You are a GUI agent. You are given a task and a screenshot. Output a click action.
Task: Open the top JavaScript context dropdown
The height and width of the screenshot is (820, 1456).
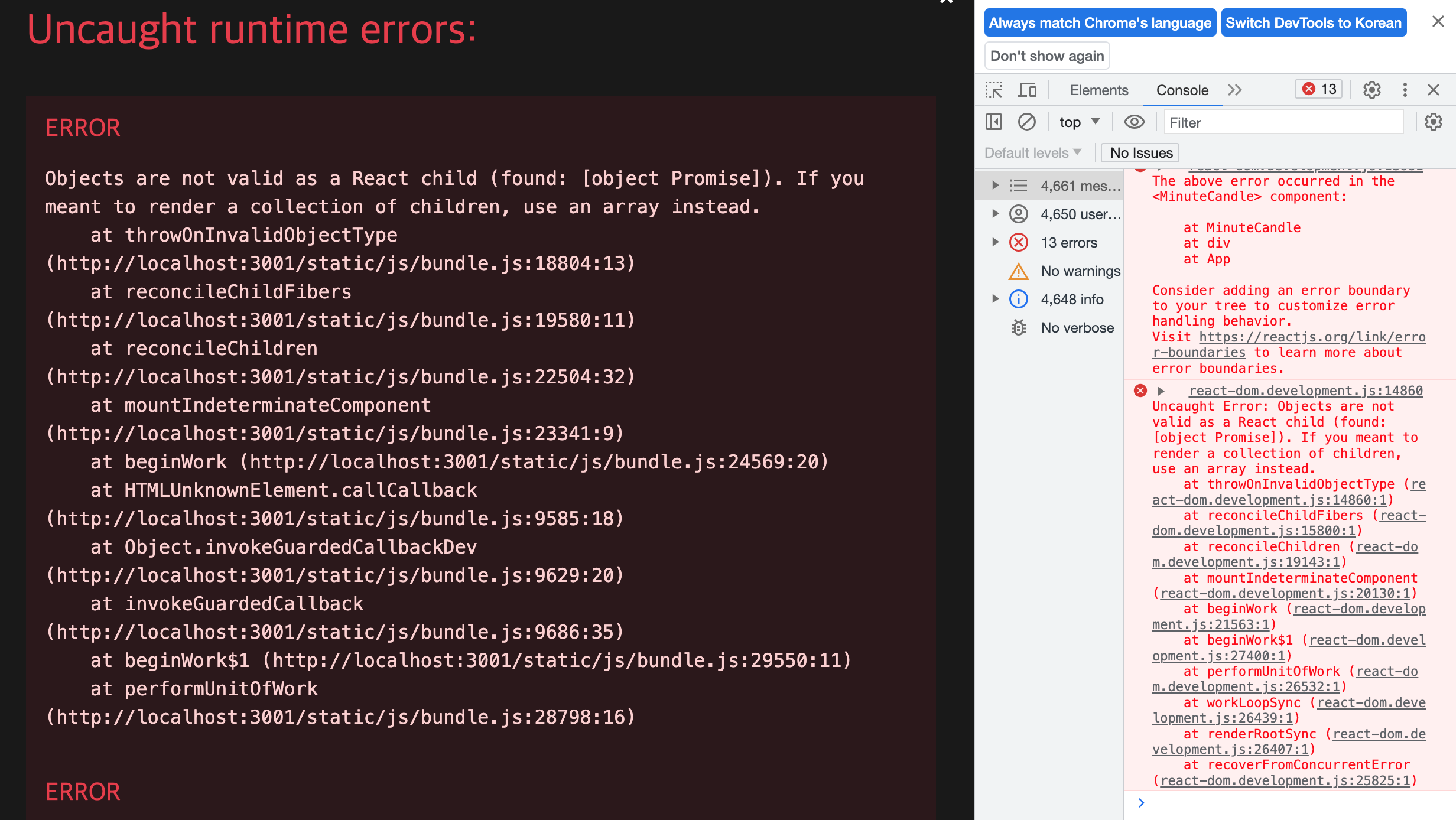pyautogui.click(x=1079, y=122)
